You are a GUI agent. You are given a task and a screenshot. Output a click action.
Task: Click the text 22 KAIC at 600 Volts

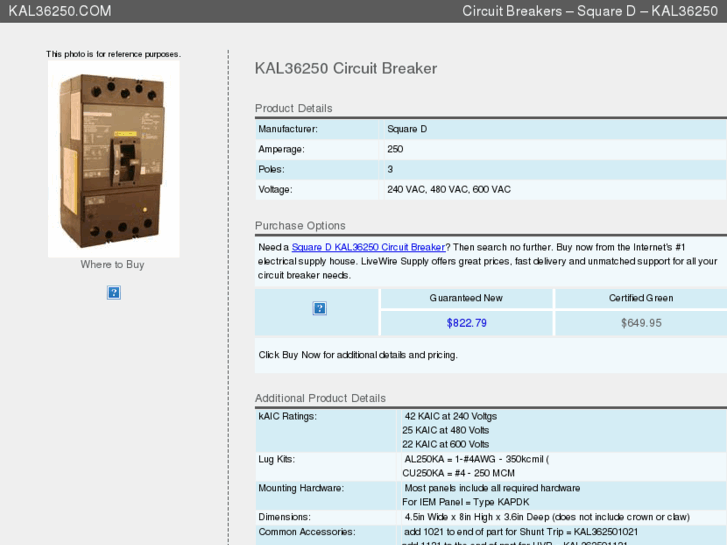click(x=446, y=444)
